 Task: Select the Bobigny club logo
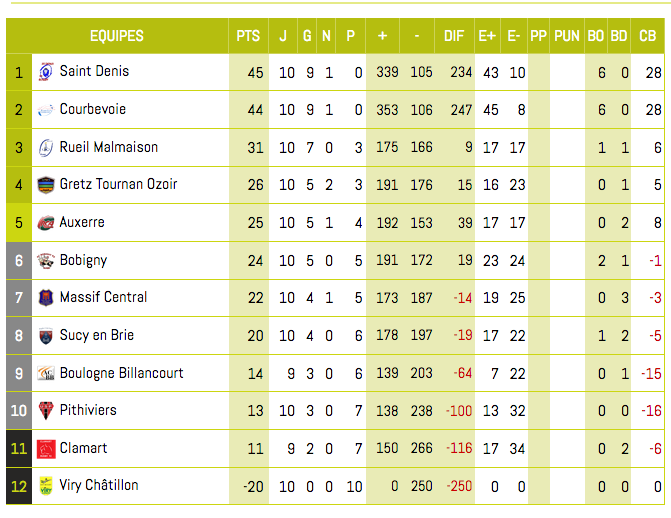pos(46,260)
